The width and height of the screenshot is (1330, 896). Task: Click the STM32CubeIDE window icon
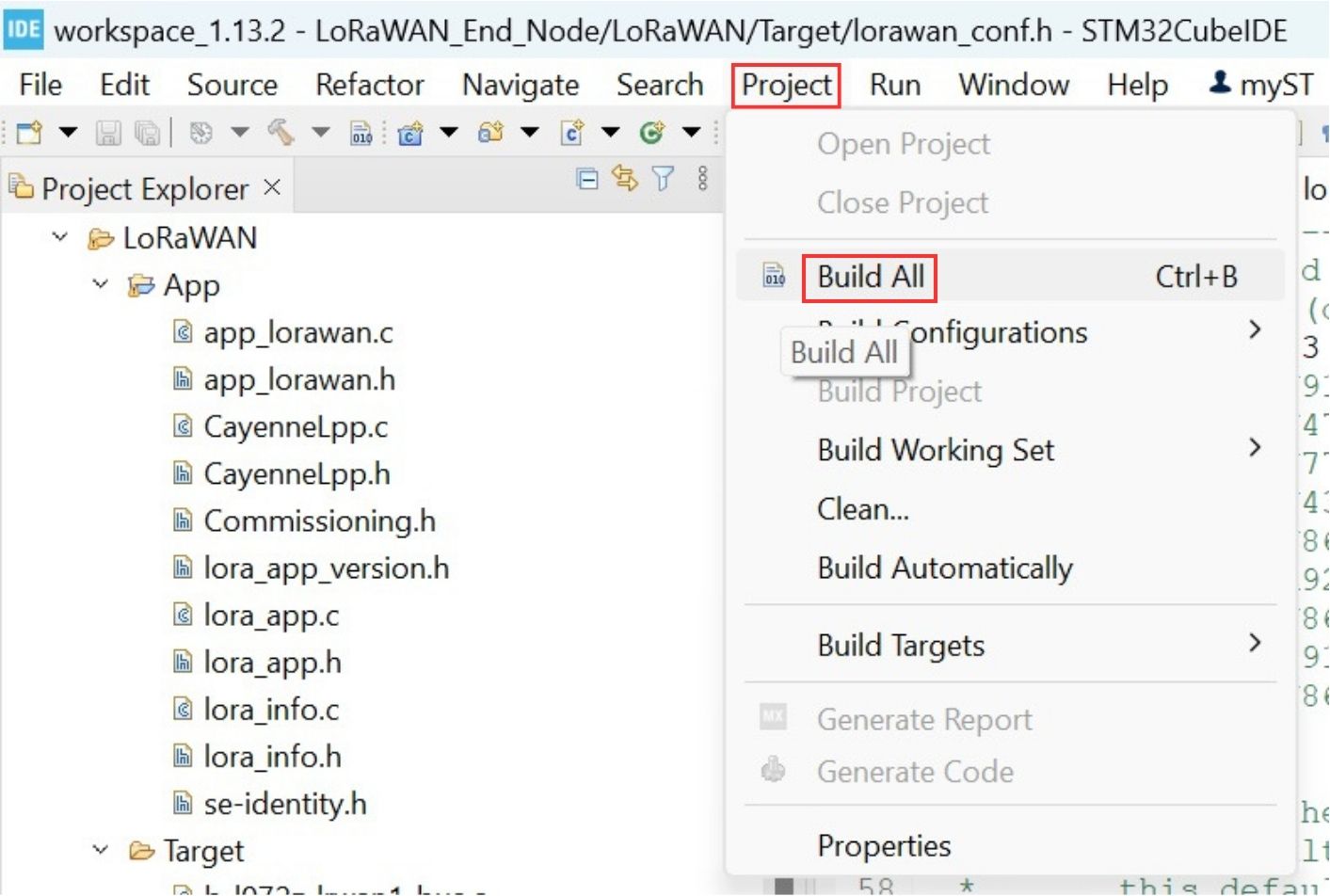tap(23, 30)
